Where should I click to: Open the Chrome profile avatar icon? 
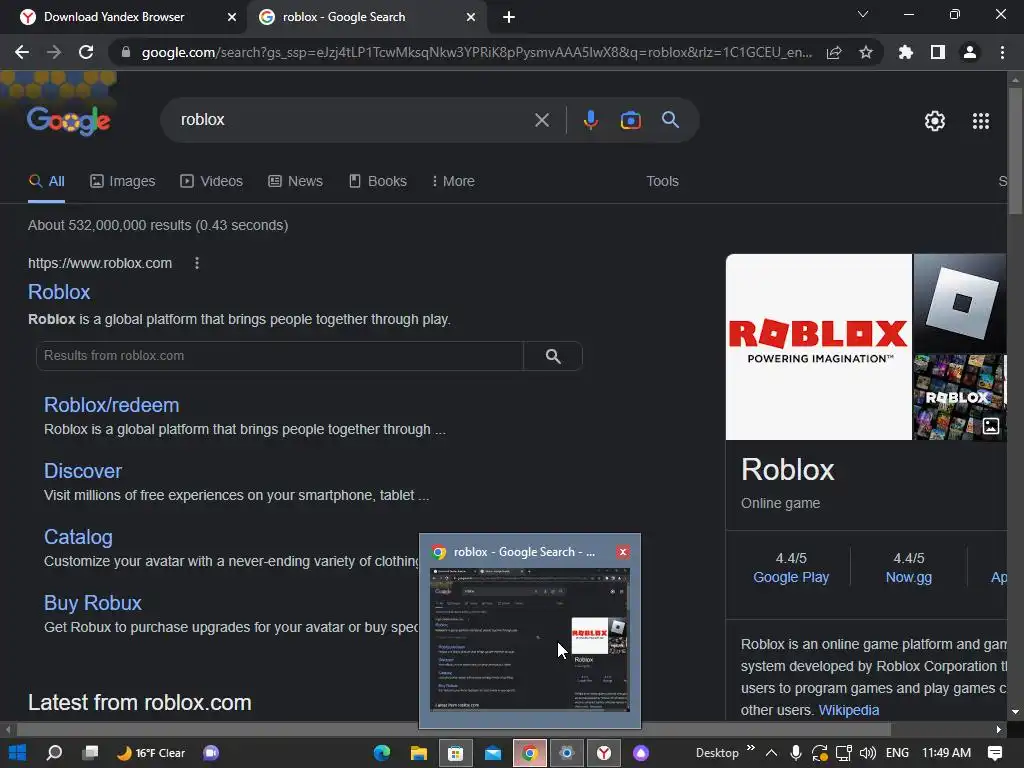970,52
